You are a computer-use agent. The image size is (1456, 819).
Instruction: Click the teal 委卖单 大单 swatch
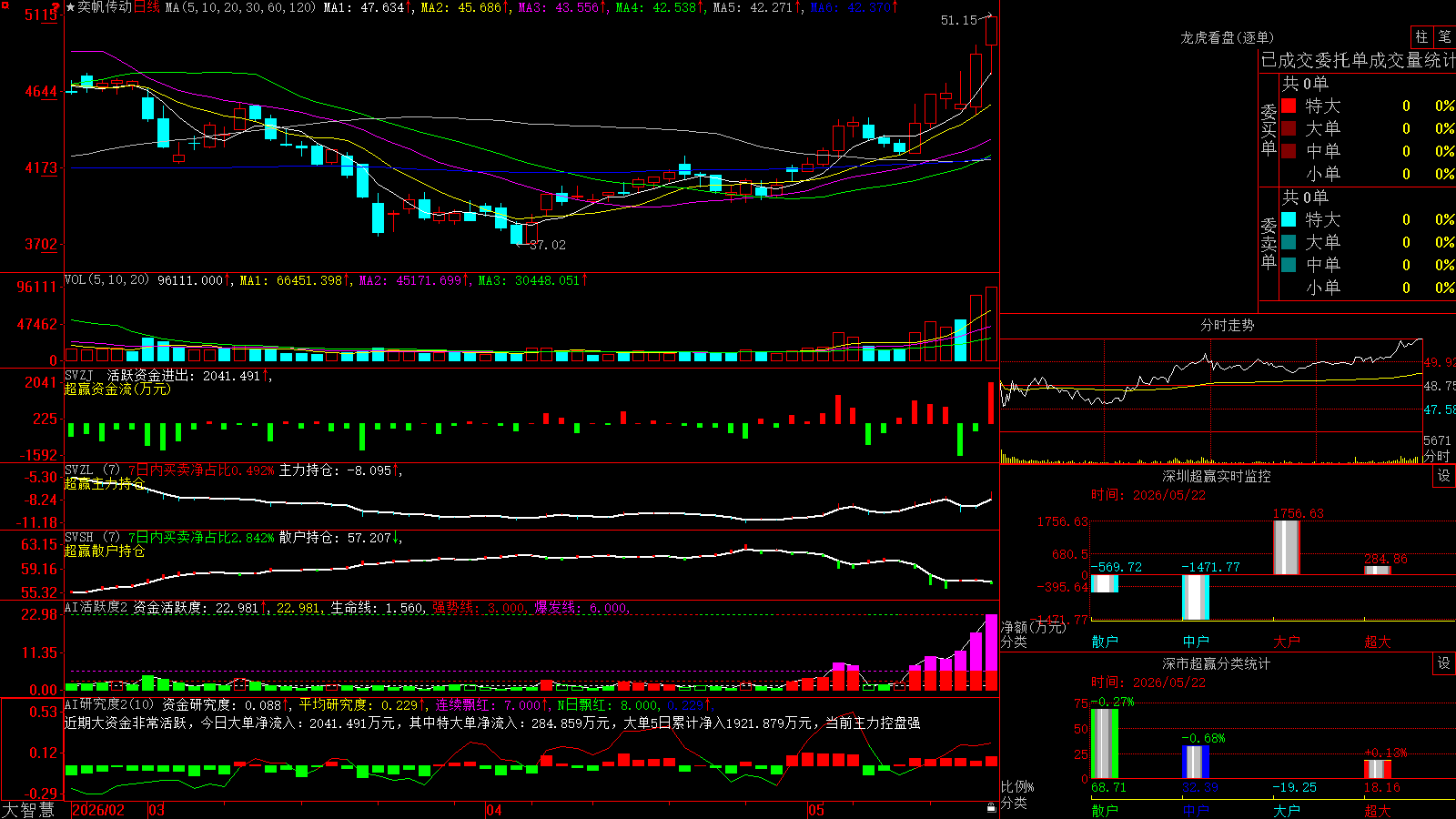pos(1289,242)
